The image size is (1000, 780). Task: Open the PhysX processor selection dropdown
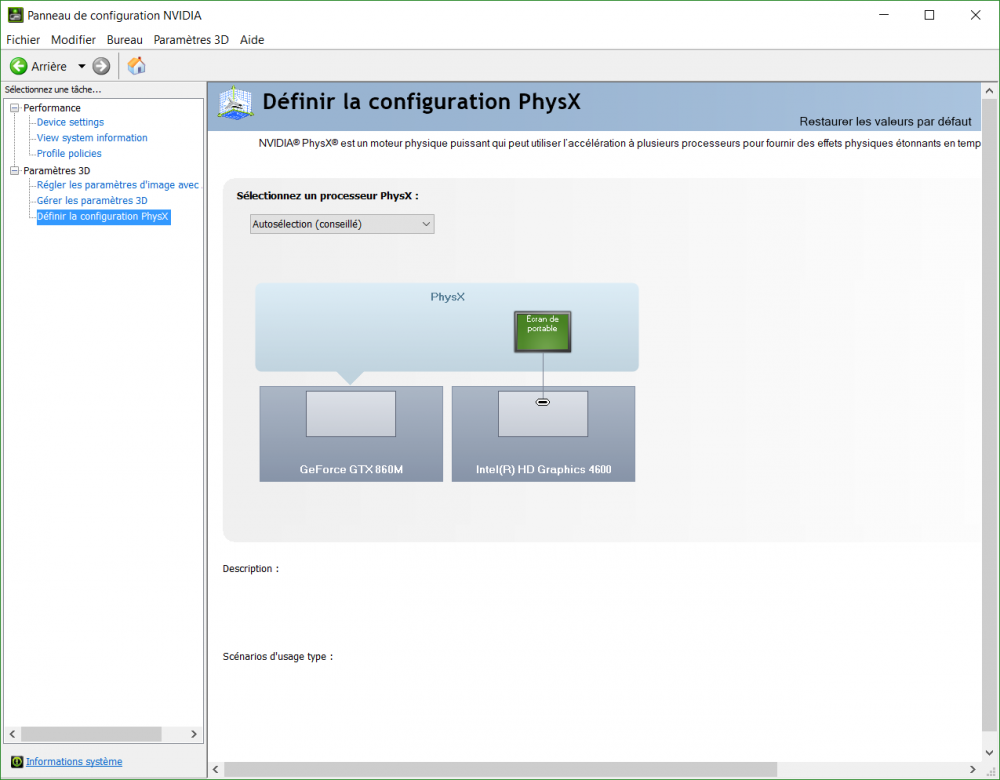tap(342, 224)
